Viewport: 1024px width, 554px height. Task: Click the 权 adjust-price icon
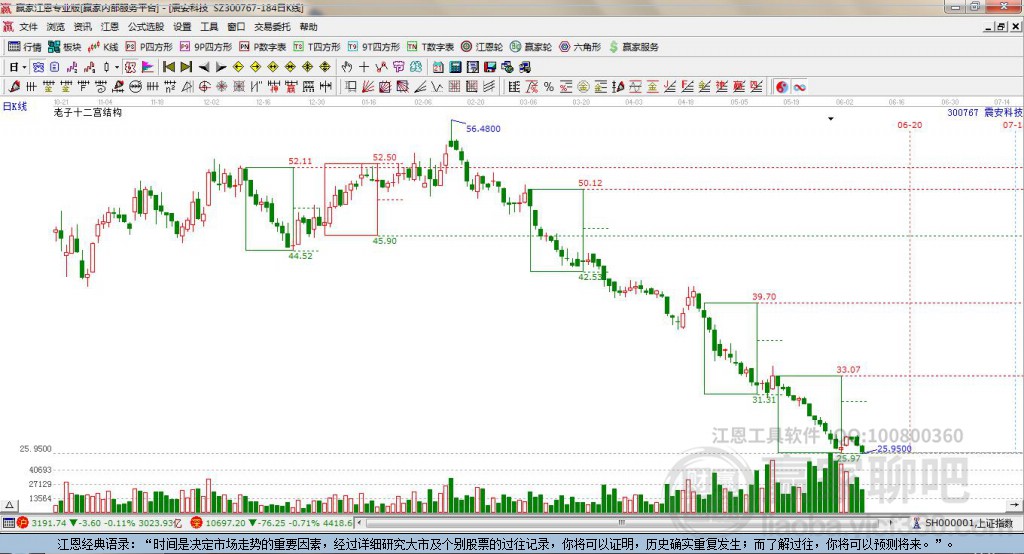(x=130, y=67)
